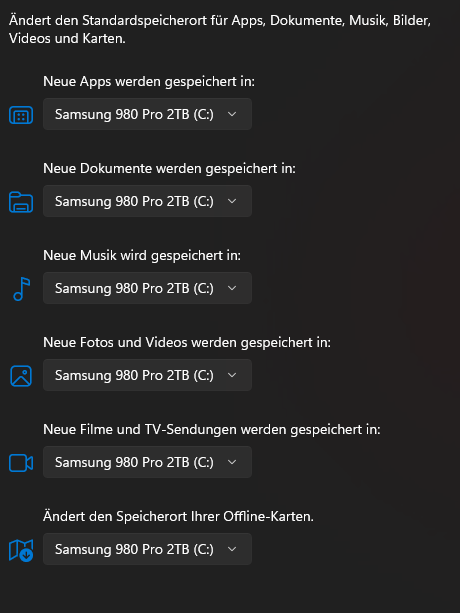460x613 pixels.
Task: Expand the chevron arrow in the Apps dropdown
Action: [x=232, y=114]
